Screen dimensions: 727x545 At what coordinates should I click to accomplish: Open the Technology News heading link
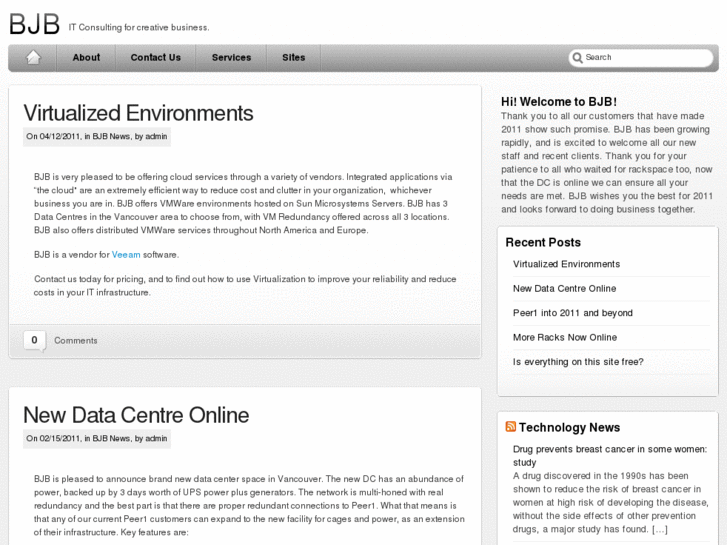coord(569,427)
